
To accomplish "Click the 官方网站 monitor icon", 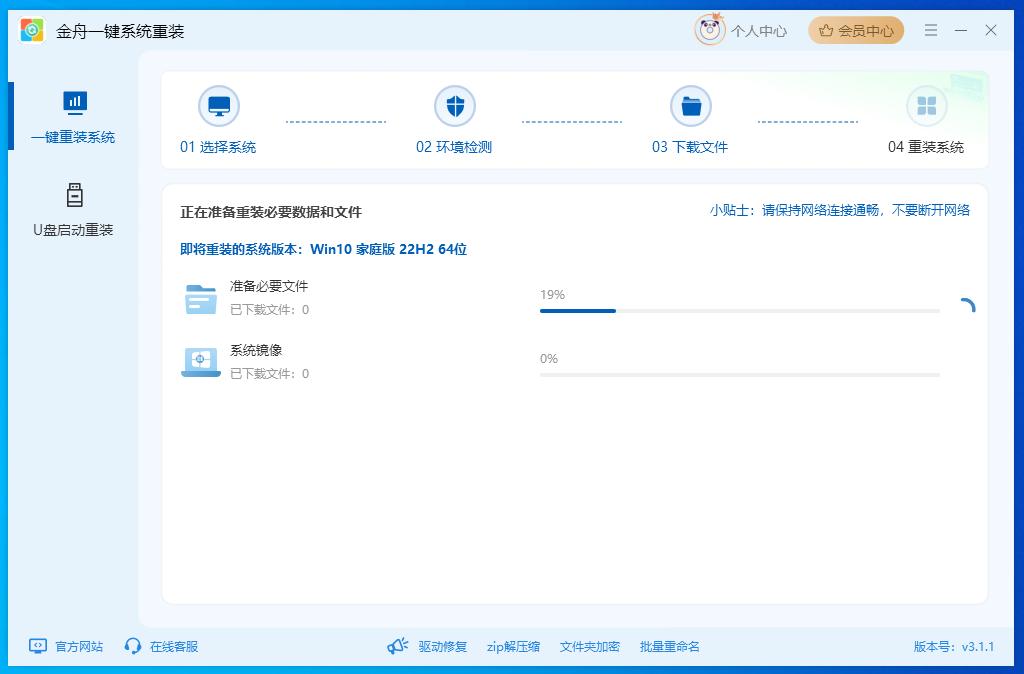I will click(37, 646).
